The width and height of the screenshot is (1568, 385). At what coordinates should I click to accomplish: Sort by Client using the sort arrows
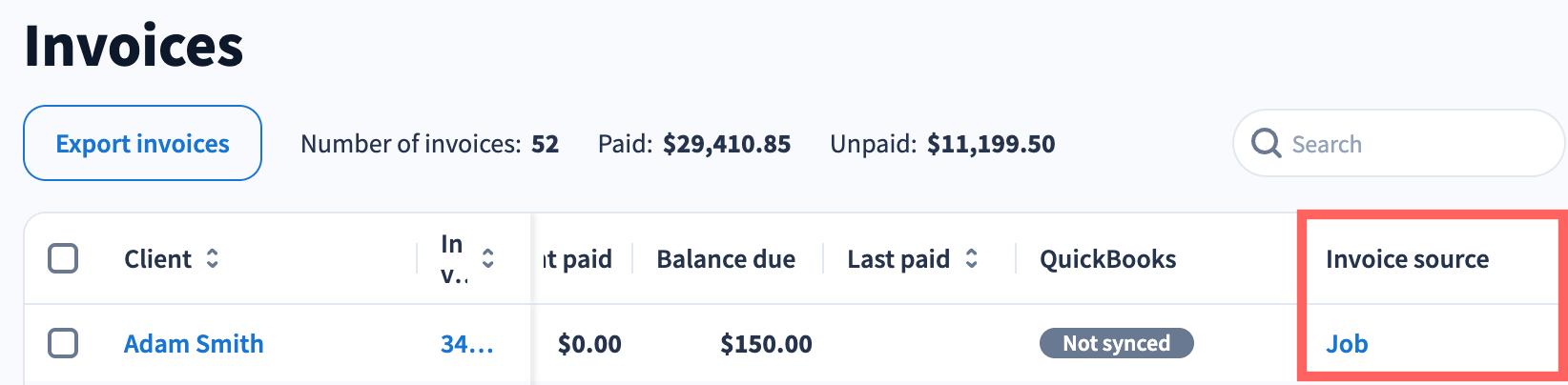click(213, 258)
